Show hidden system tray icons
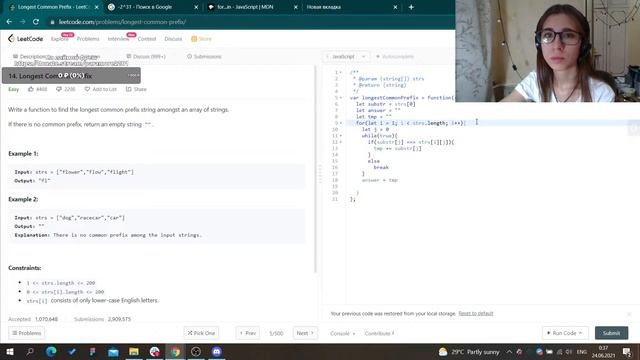The height and width of the screenshot is (360, 640). [509, 352]
